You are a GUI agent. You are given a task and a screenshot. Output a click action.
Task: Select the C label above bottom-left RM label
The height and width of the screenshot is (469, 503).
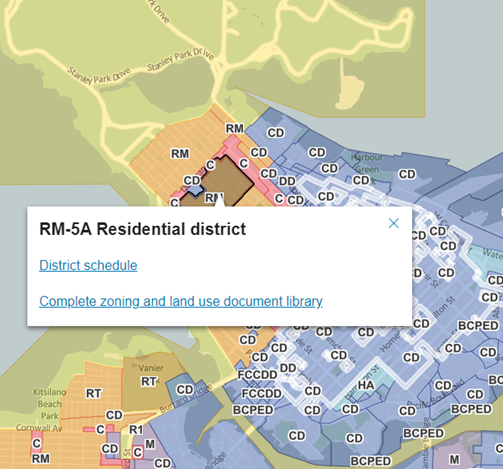pyautogui.click(x=37, y=443)
